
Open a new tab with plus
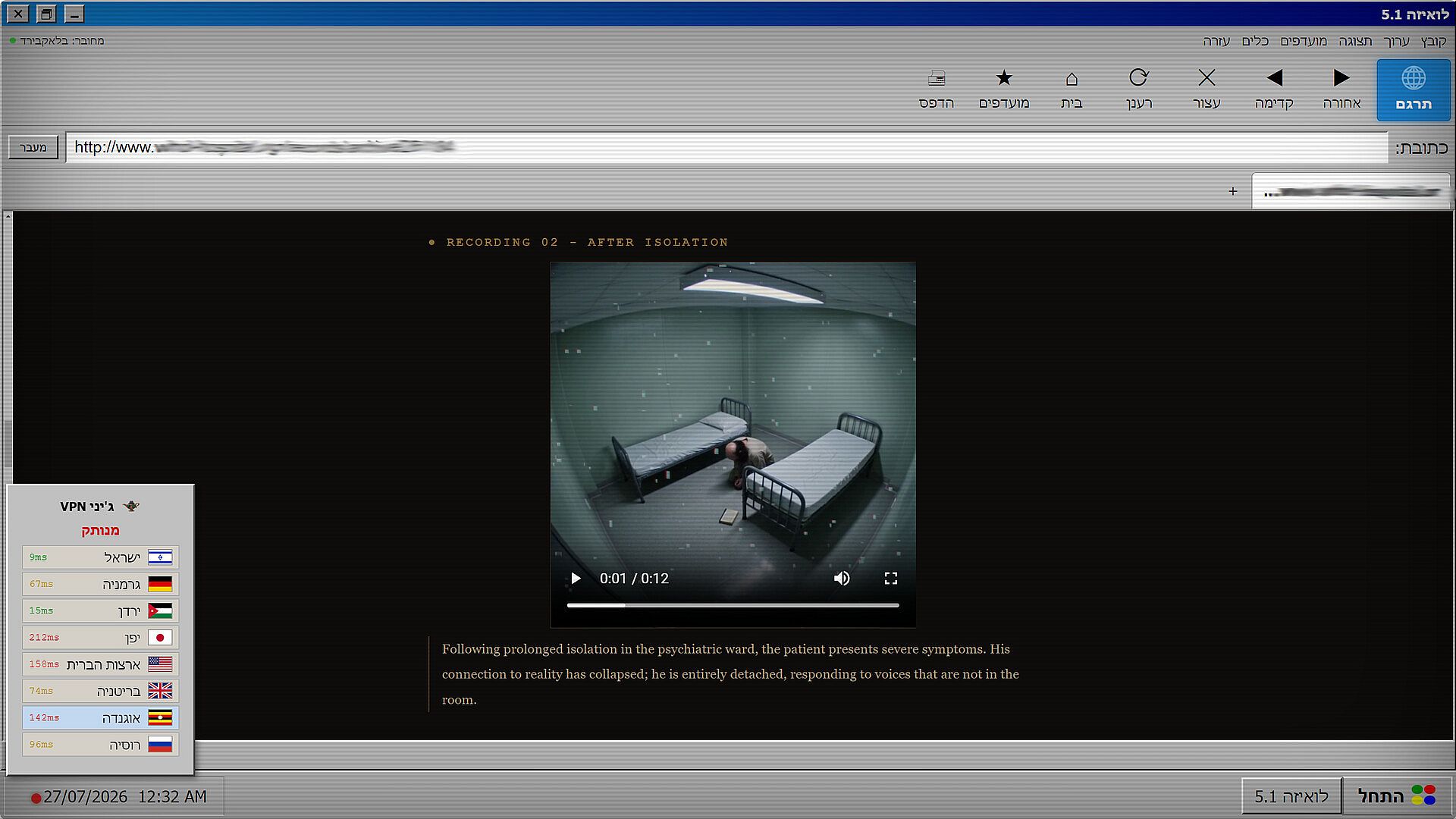point(1233,191)
